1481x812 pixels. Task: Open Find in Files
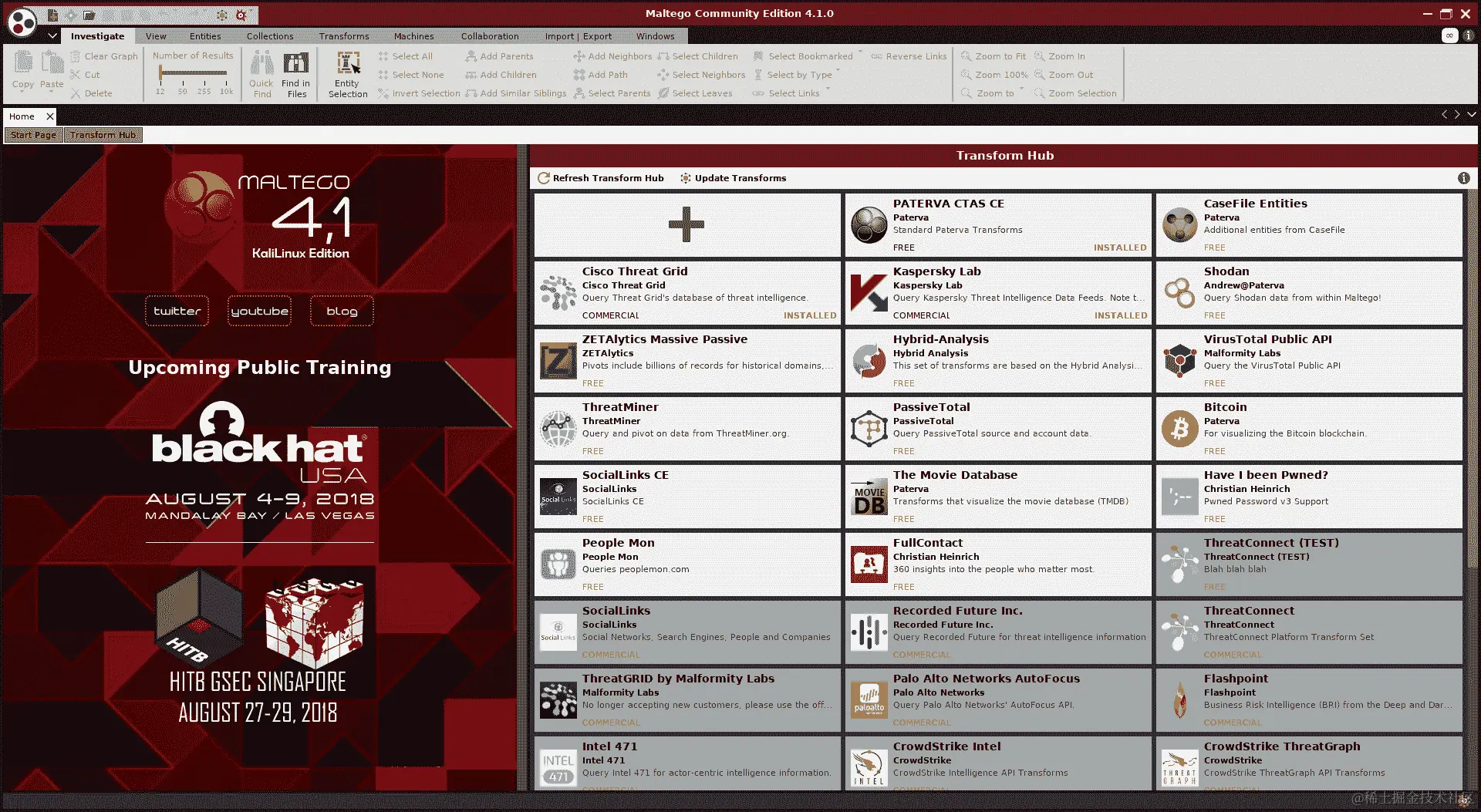(x=296, y=75)
